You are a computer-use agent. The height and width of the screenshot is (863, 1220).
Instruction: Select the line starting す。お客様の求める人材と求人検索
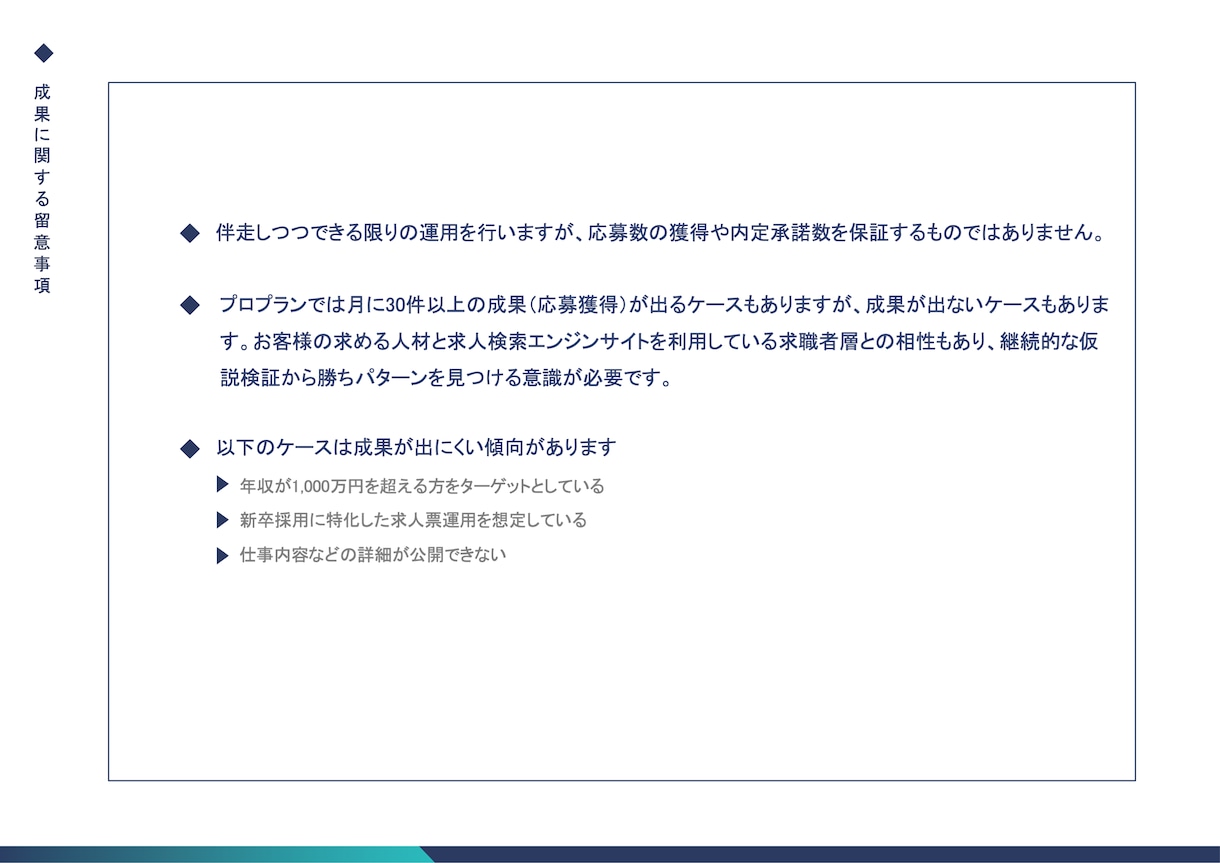point(660,342)
